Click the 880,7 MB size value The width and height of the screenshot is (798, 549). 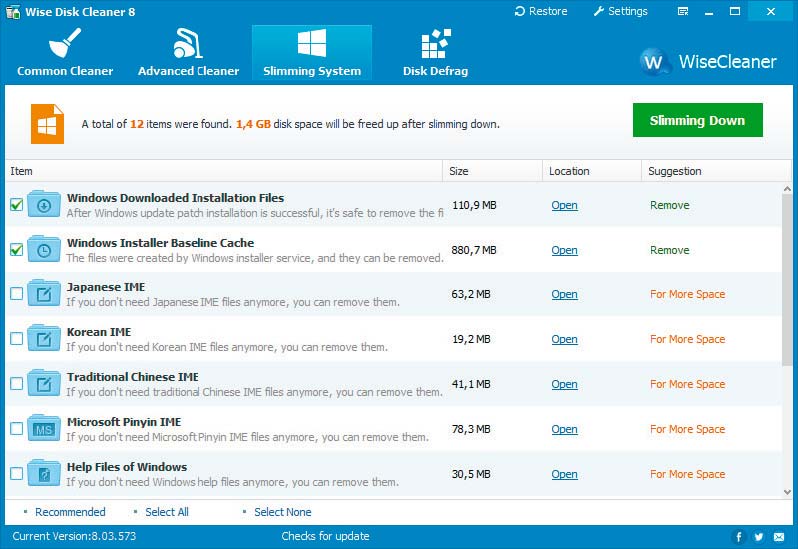(x=474, y=250)
